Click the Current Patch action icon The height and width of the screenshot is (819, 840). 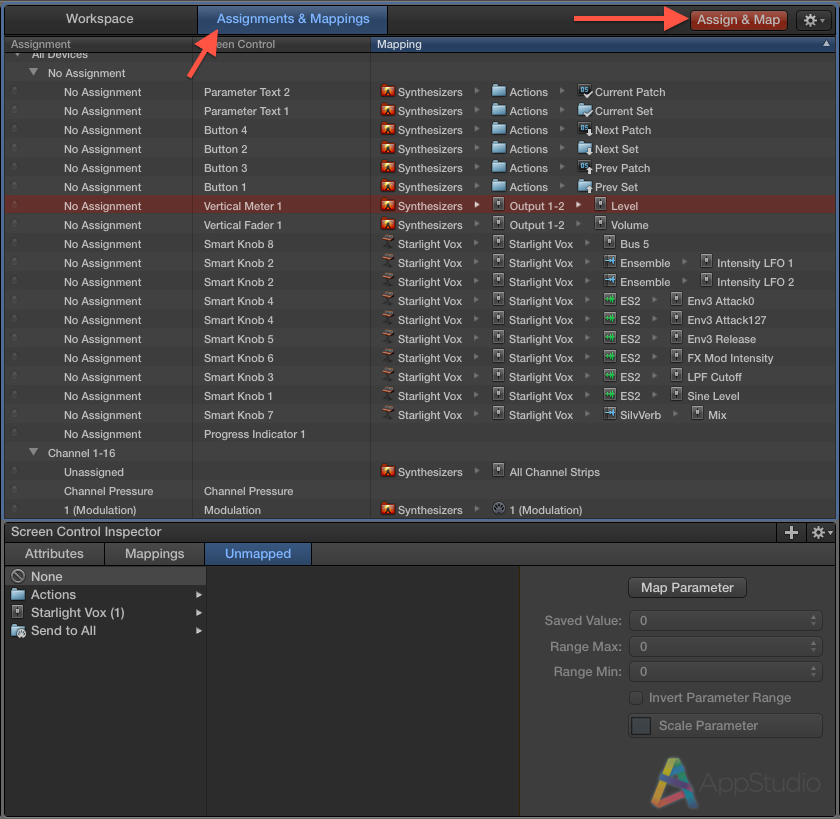tap(585, 91)
